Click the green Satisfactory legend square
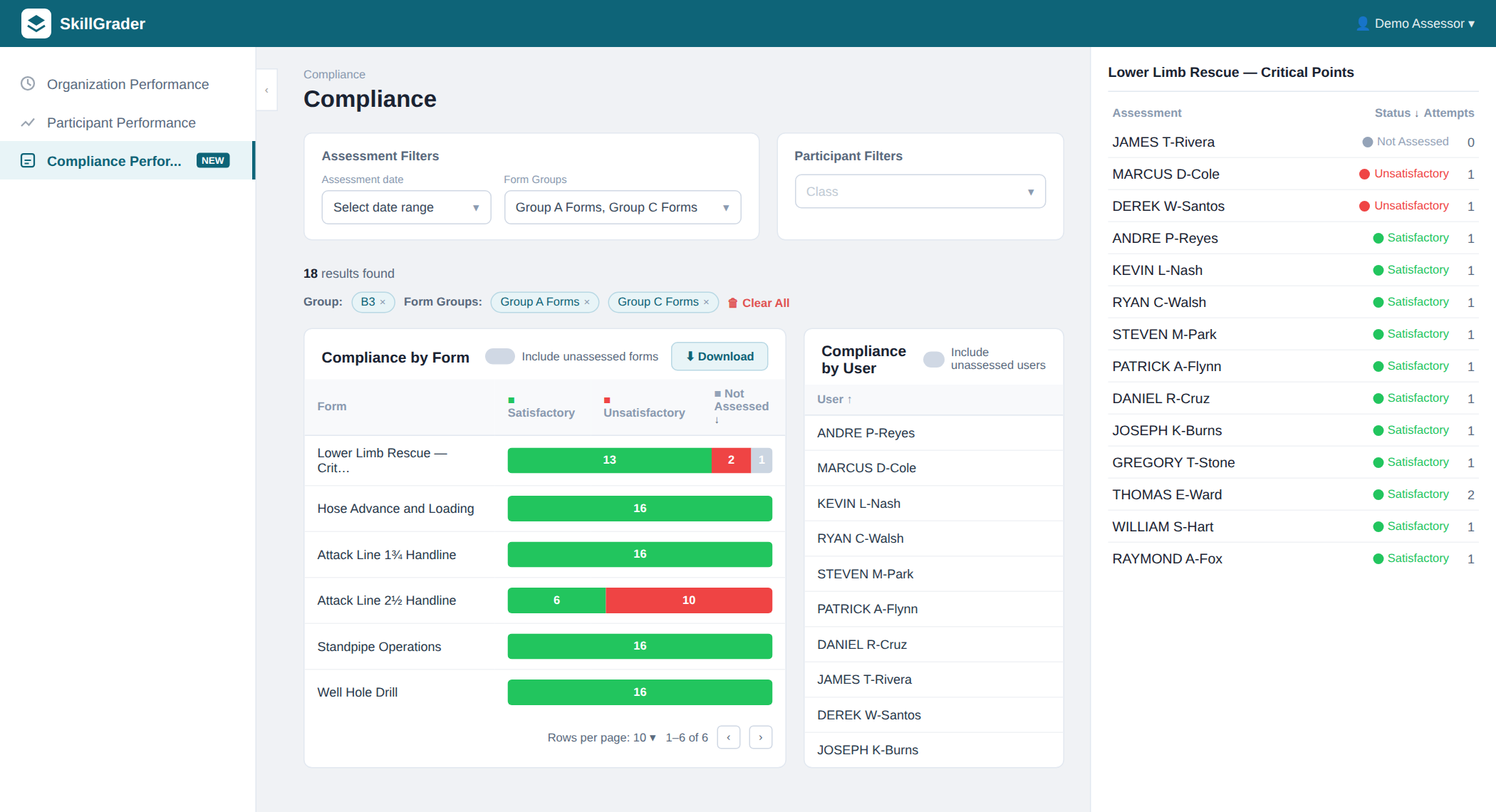Screen dimensions: 1496x812 (510, 401)
